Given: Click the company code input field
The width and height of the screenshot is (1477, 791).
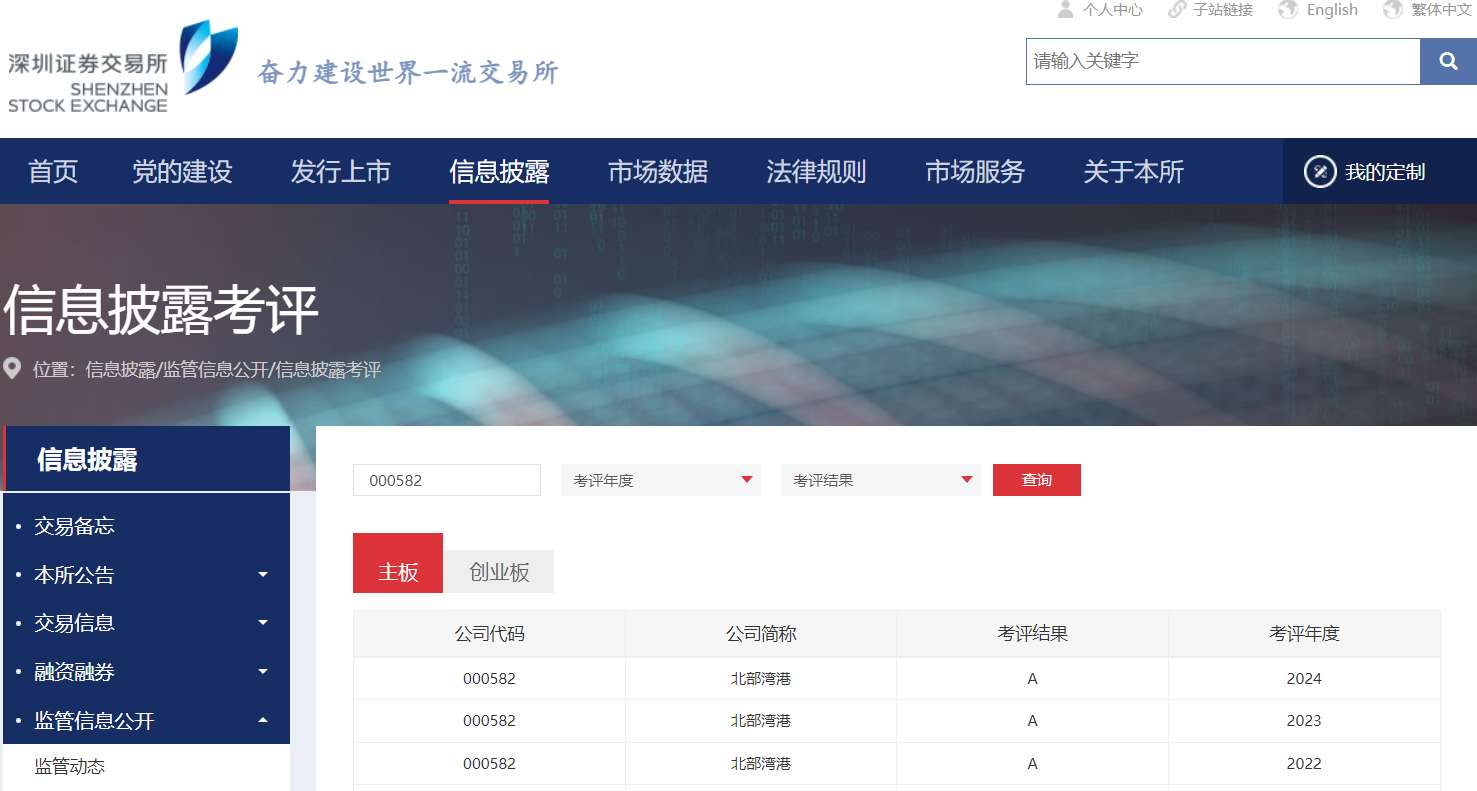Looking at the screenshot, I should point(446,480).
